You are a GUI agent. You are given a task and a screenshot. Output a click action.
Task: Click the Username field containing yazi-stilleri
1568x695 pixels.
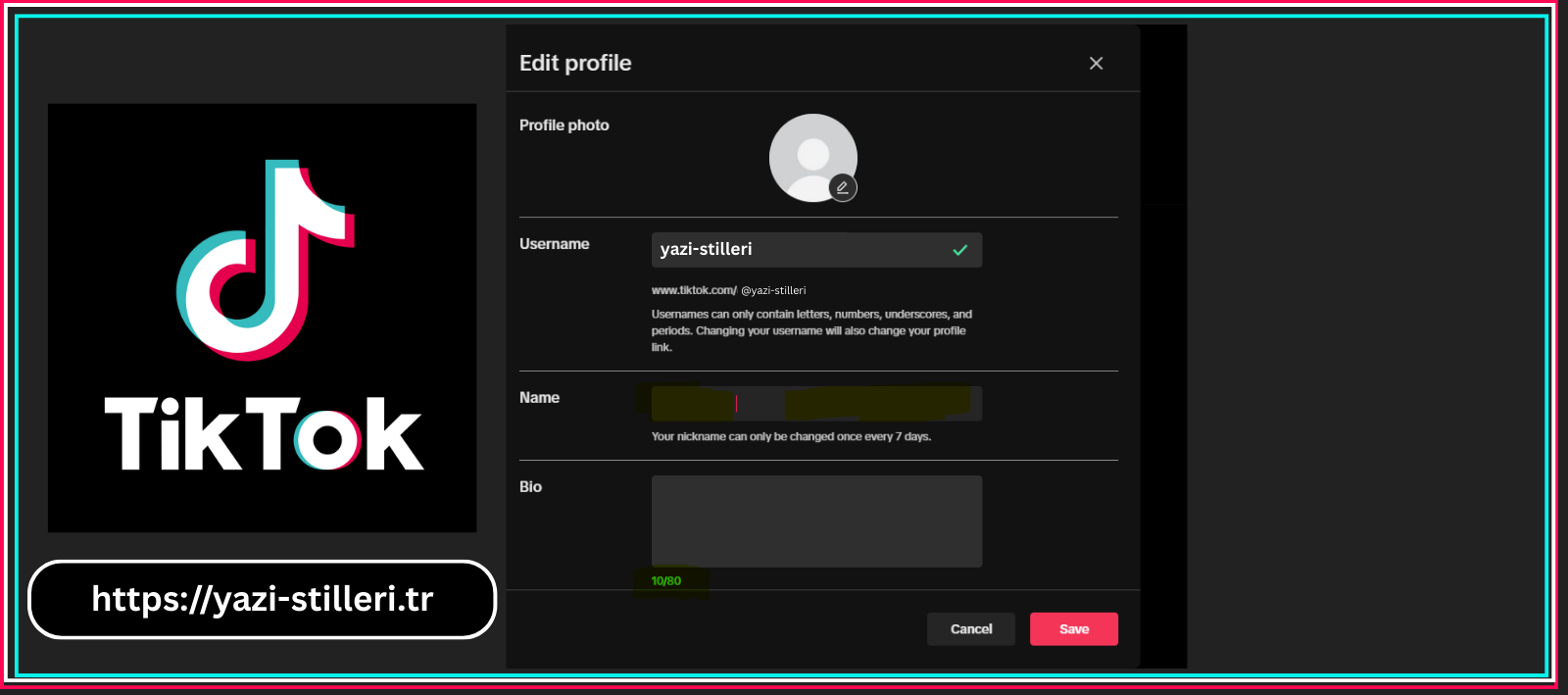pos(816,250)
